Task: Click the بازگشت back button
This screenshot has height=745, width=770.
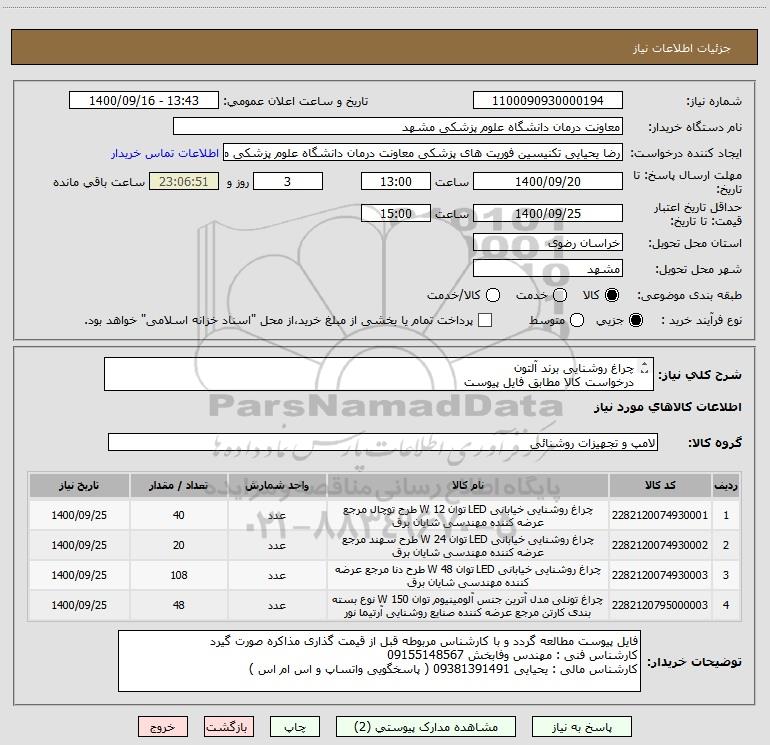Action: (x=229, y=727)
